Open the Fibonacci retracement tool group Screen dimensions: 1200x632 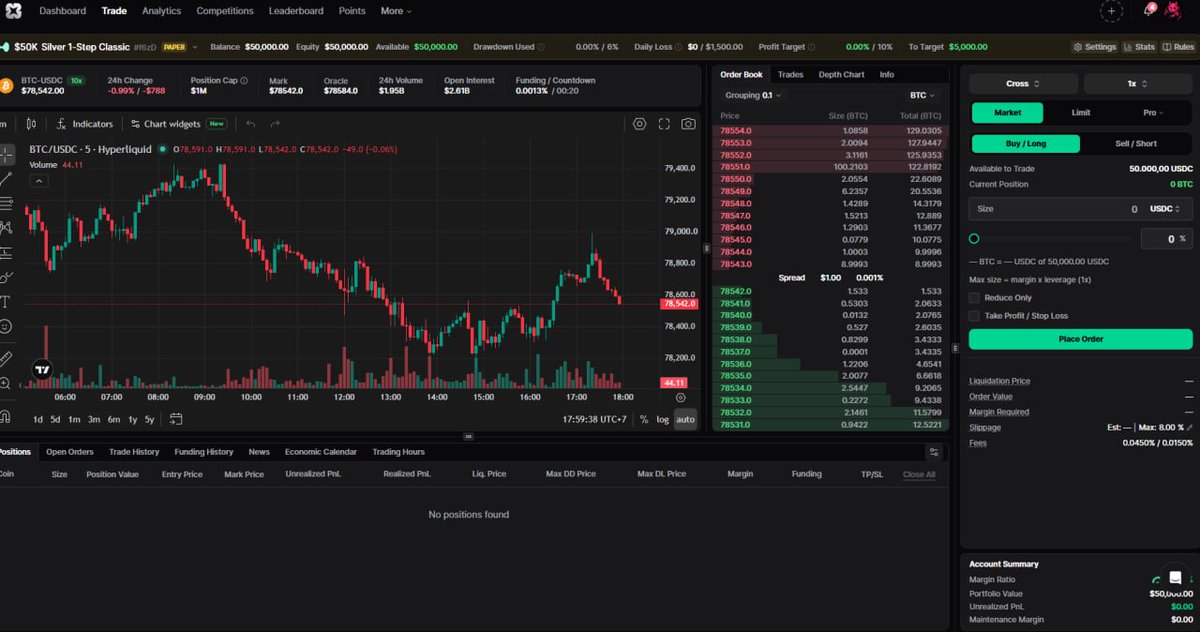[x=6, y=203]
